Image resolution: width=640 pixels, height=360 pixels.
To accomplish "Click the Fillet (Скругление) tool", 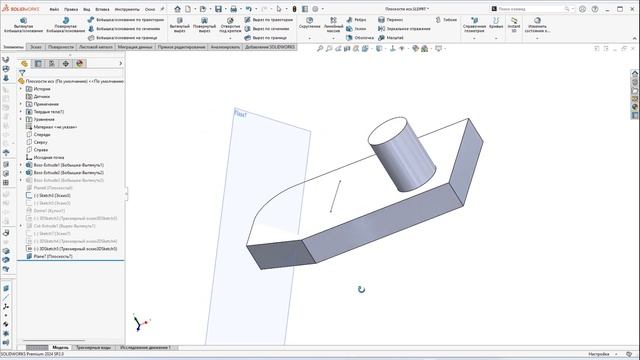I will [309, 23].
